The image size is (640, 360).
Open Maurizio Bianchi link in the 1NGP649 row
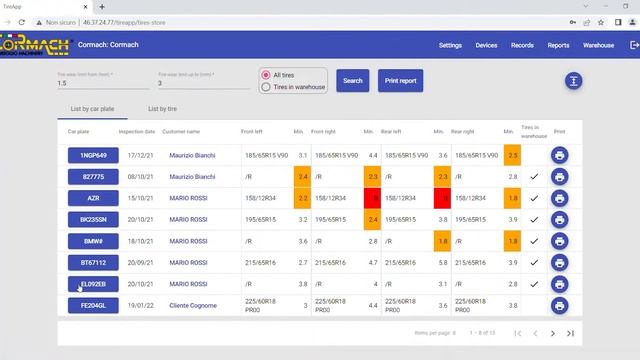point(192,156)
